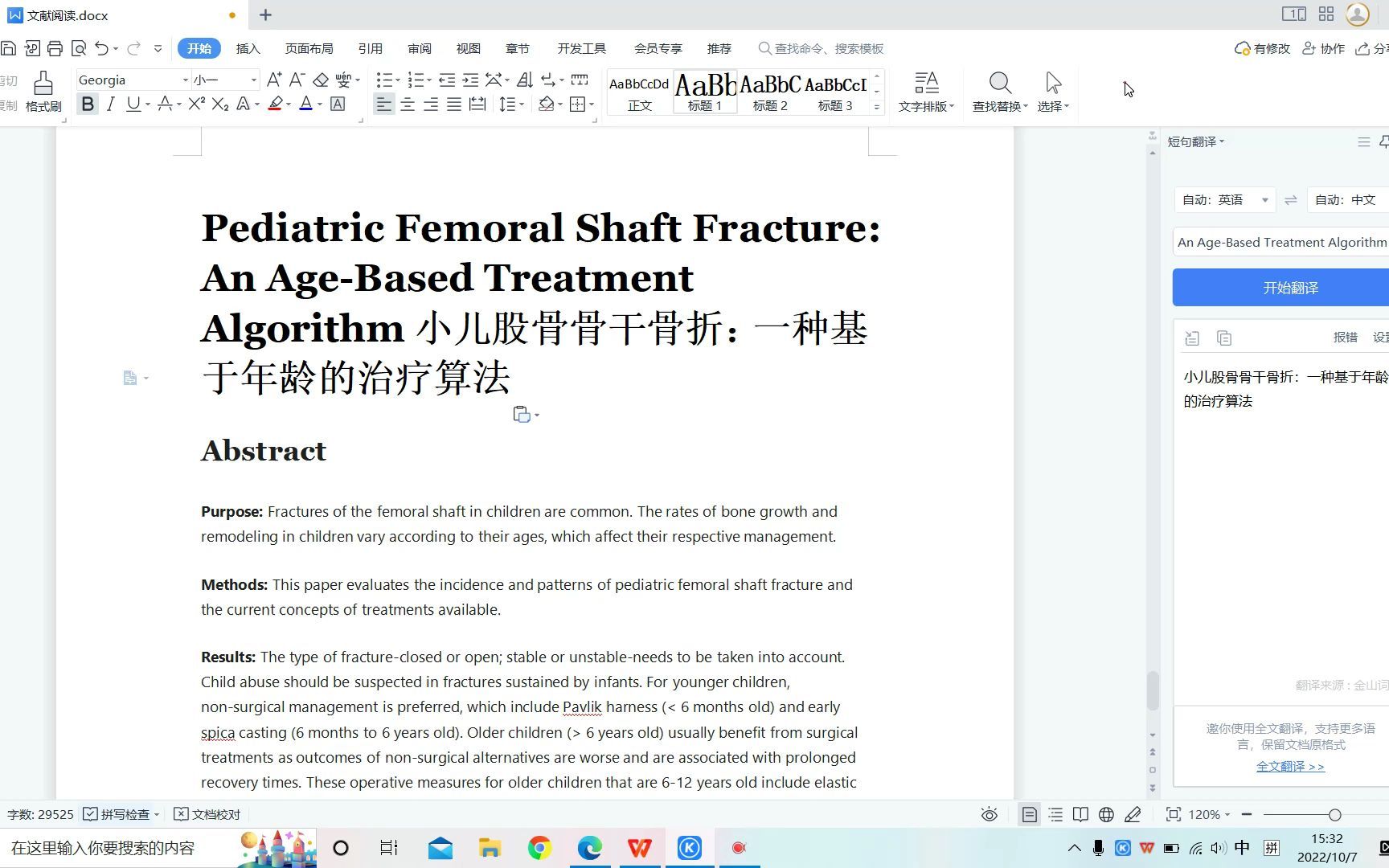The image size is (1389, 868).
Task: Open borders dropdown arrow
Action: (592, 104)
